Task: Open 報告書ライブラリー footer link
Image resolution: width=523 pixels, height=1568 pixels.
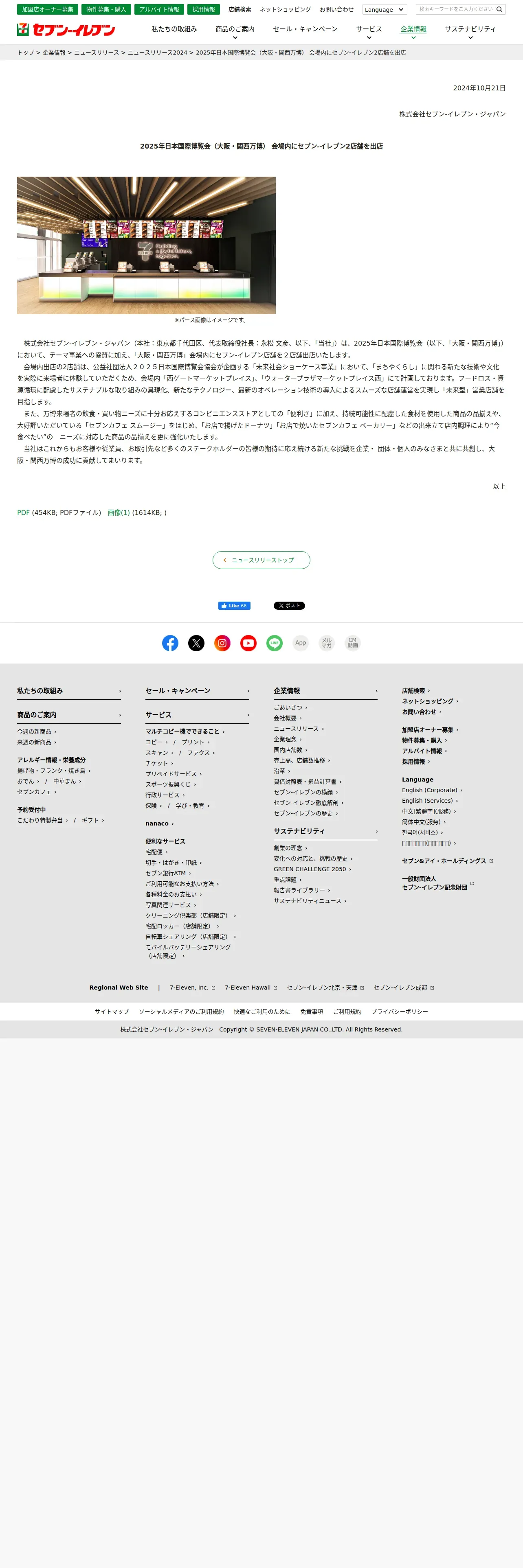Action: click(x=302, y=891)
